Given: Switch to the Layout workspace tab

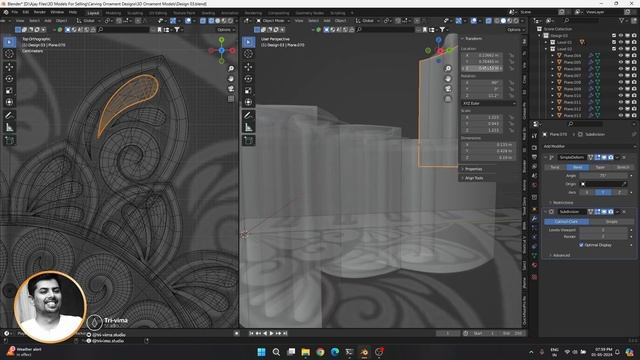Looking at the screenshot, I should pos(93,13).
